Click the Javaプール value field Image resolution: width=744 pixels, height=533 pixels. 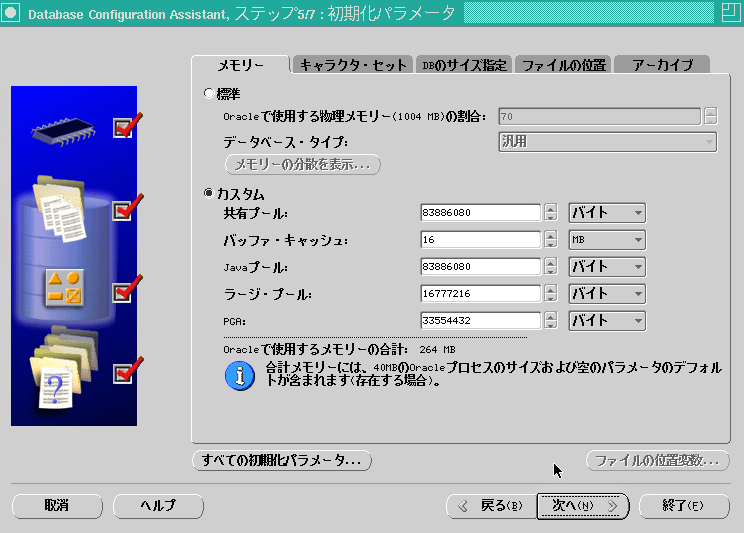point(480,267)
